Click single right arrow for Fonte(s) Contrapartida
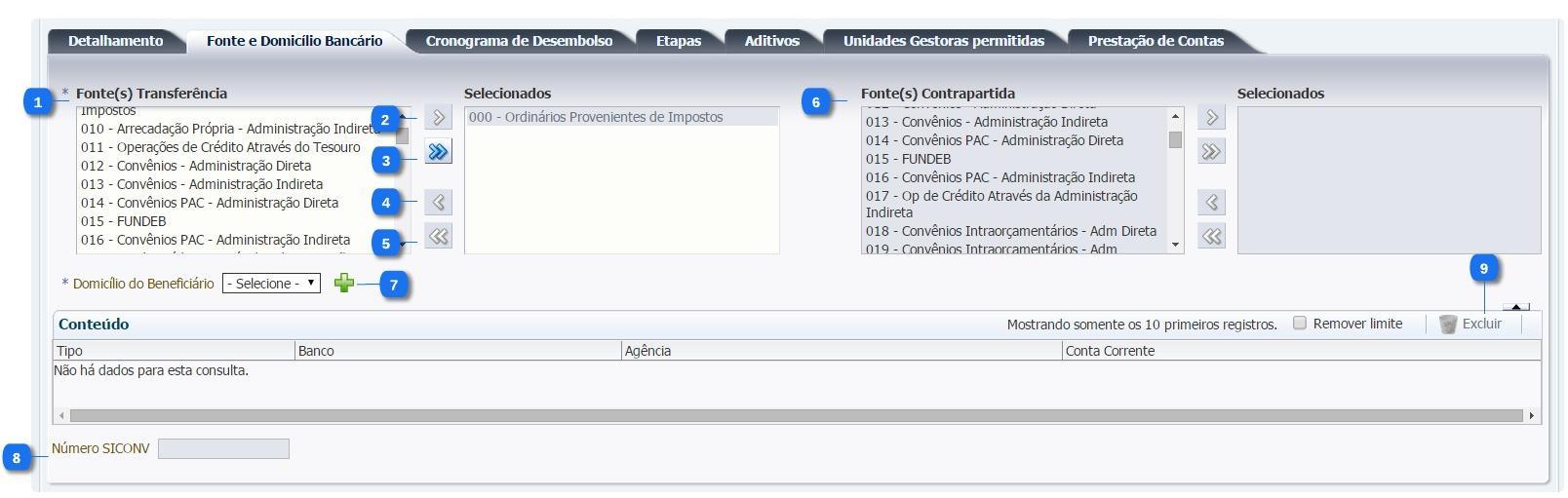 coord(1211,118)
